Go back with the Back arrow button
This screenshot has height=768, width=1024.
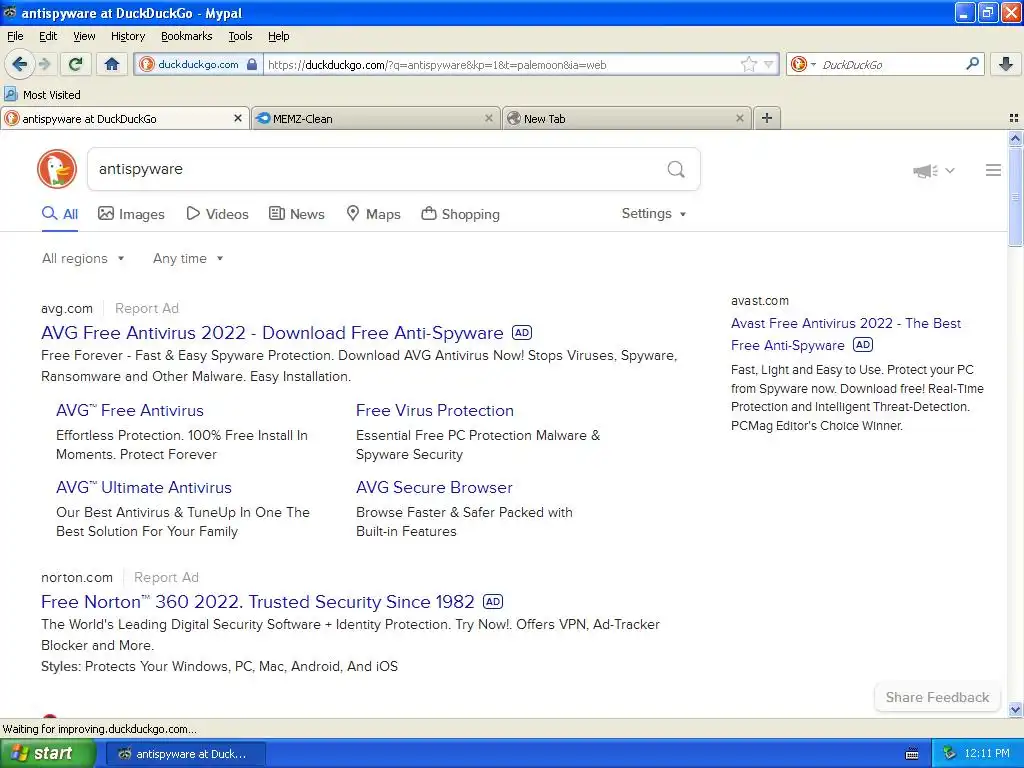click(19, 64)
